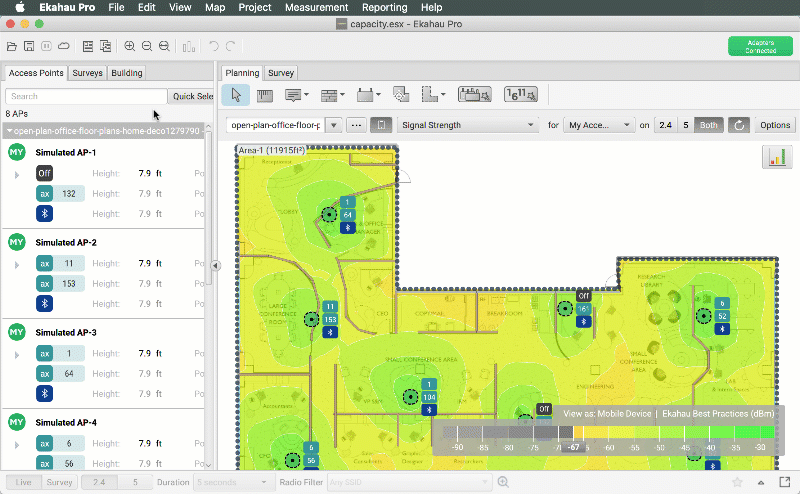Screen dimensions: 800x494
Task: Toggle the bottom bar 2.4 band filter
Action: [x=99, y=482]
